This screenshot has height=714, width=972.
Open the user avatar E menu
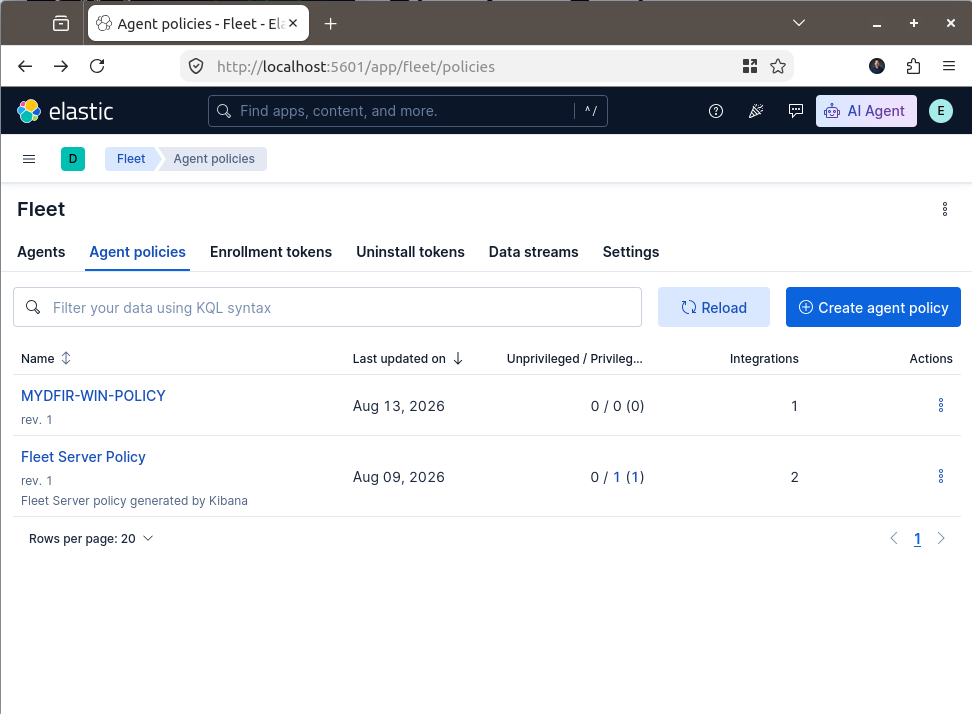click(940, 111)
